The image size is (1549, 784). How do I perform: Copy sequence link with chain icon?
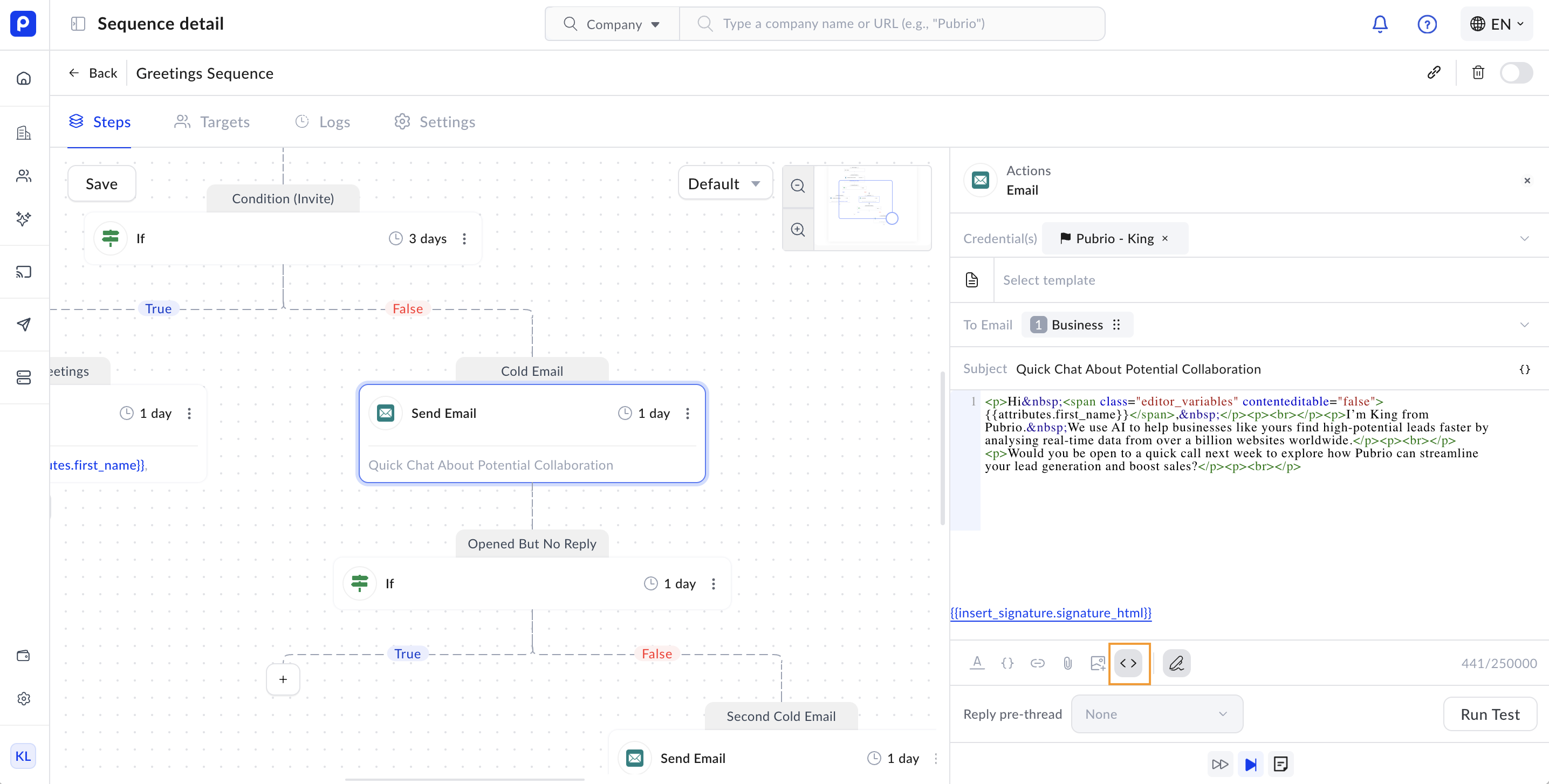pyautogui.click(x=1434, y=73)
